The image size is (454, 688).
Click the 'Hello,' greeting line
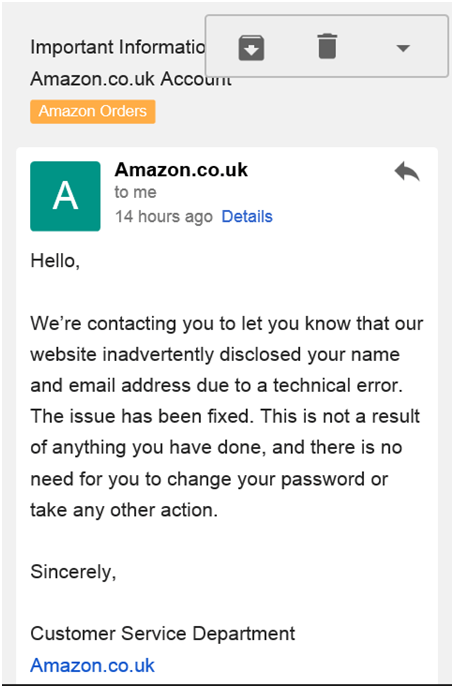(55, 261)
